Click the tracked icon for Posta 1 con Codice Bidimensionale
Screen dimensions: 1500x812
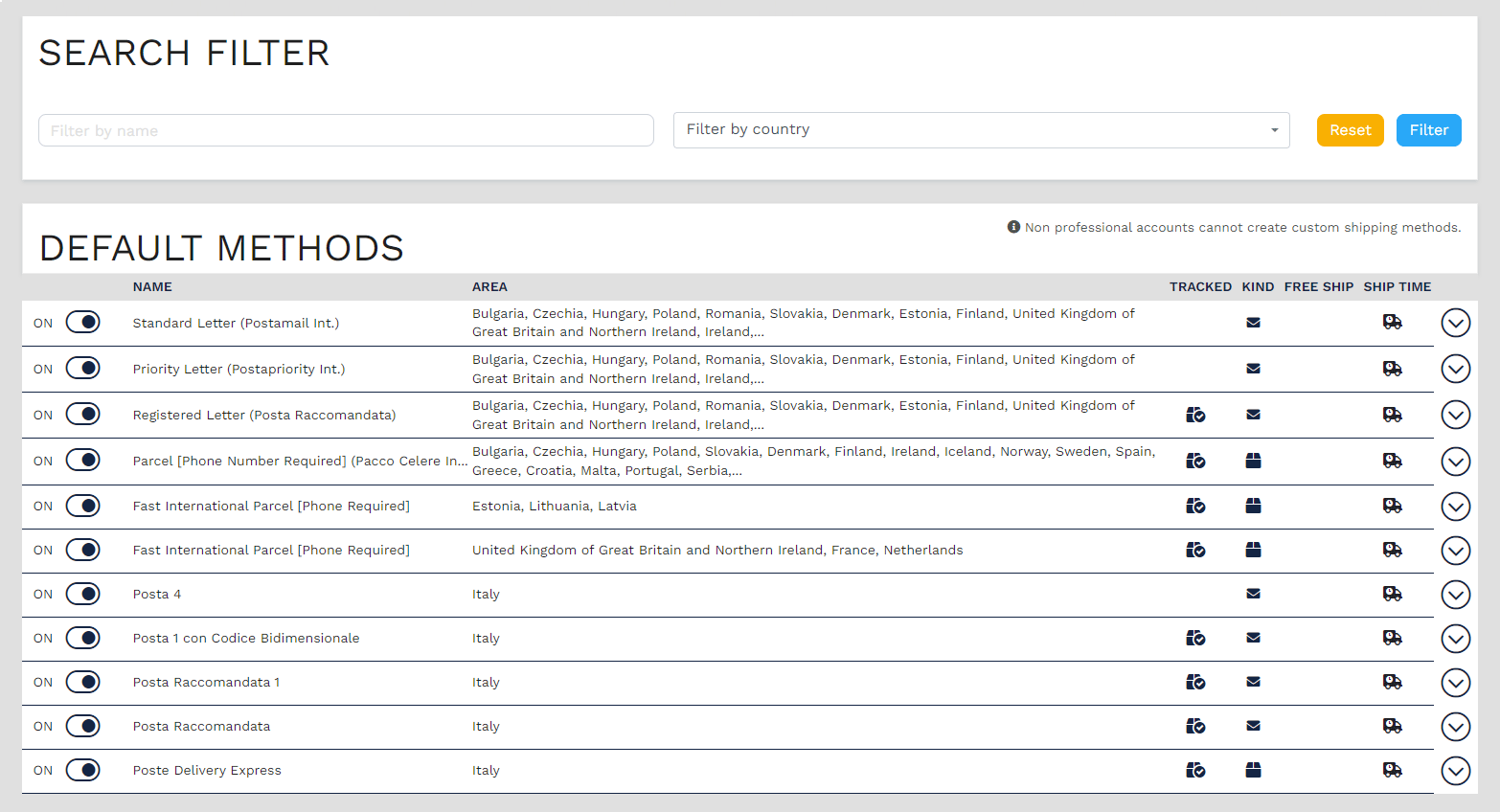(1195, 638)
